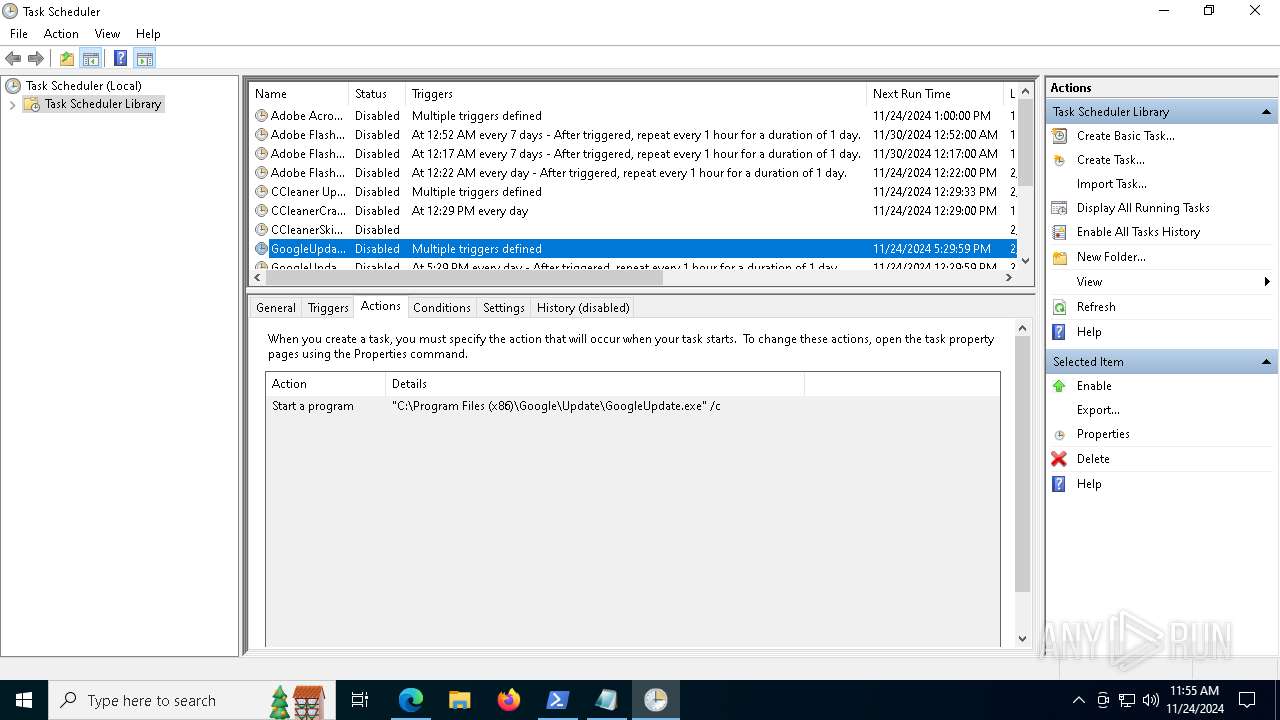Screen dimensions: 1280x720
Task: Click Enable All Tasks History link
Action: point(1138,232)
